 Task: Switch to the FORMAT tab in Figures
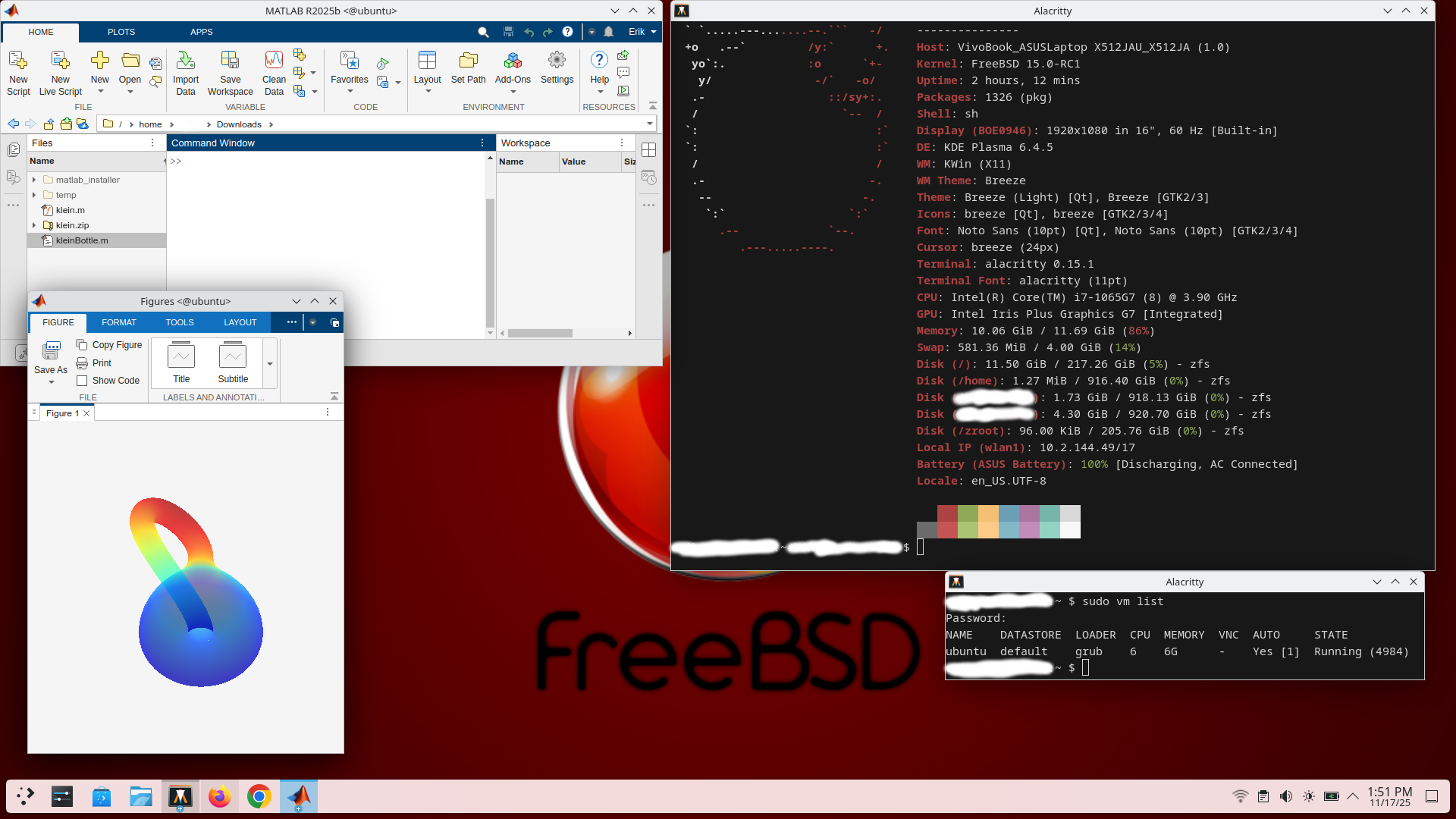118,322
